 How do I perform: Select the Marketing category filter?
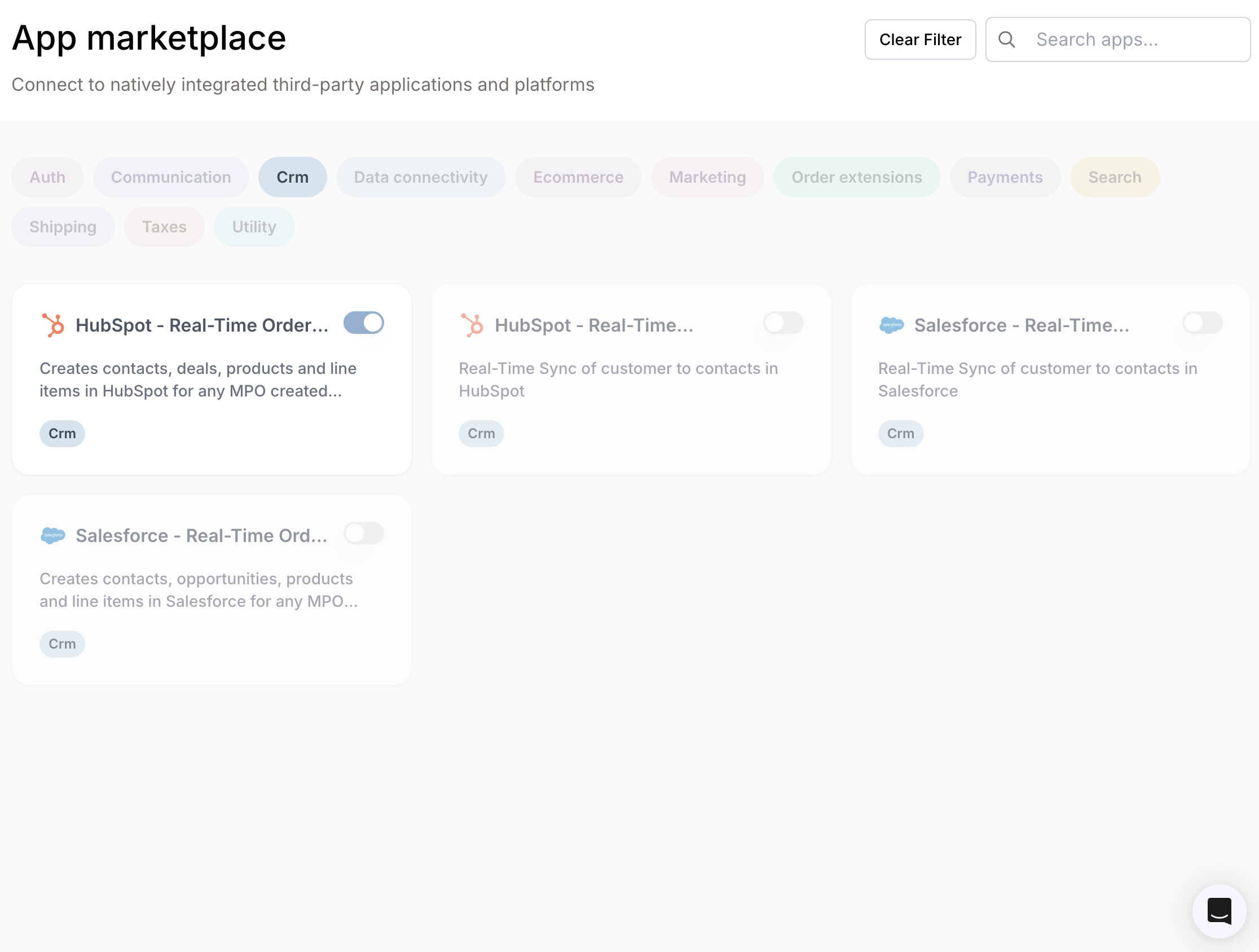coord(707,177)
